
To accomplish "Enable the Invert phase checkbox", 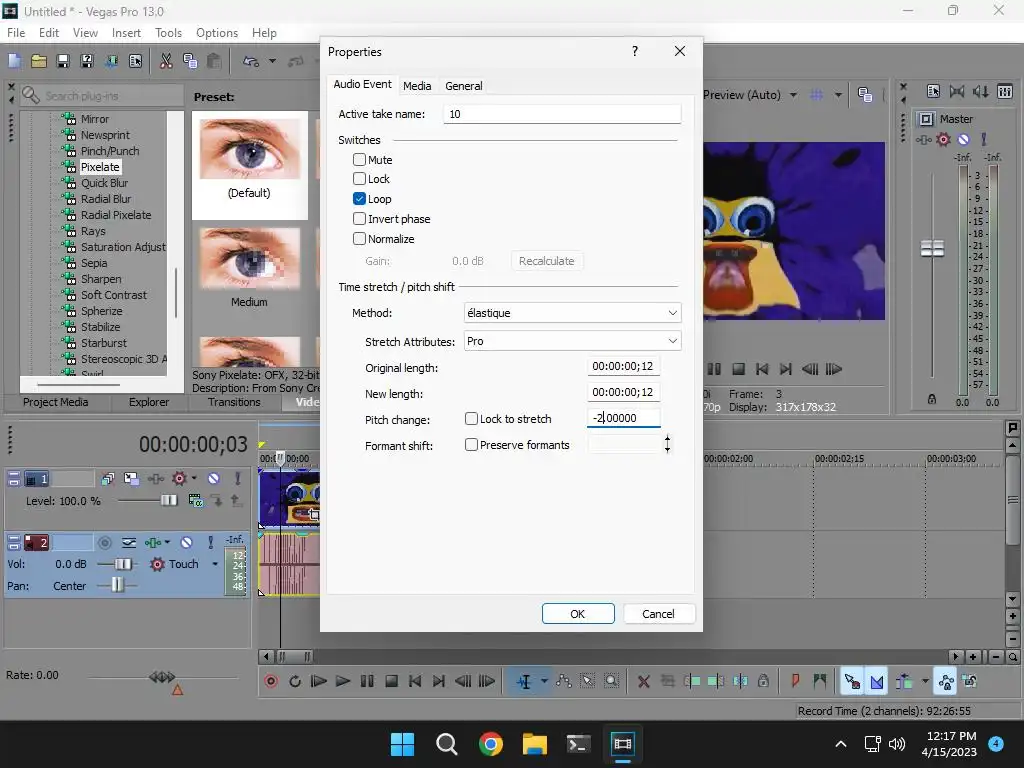I will tap(359, 219).
